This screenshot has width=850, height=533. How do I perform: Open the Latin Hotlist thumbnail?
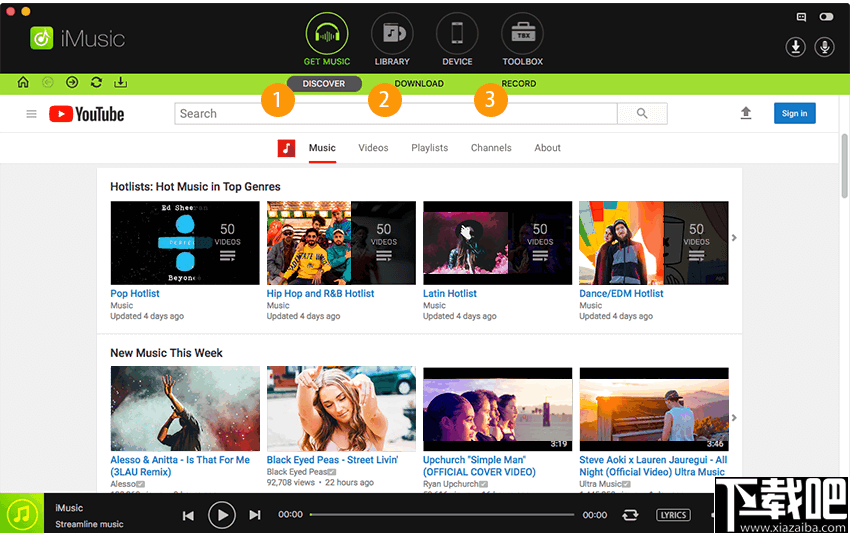498,243
